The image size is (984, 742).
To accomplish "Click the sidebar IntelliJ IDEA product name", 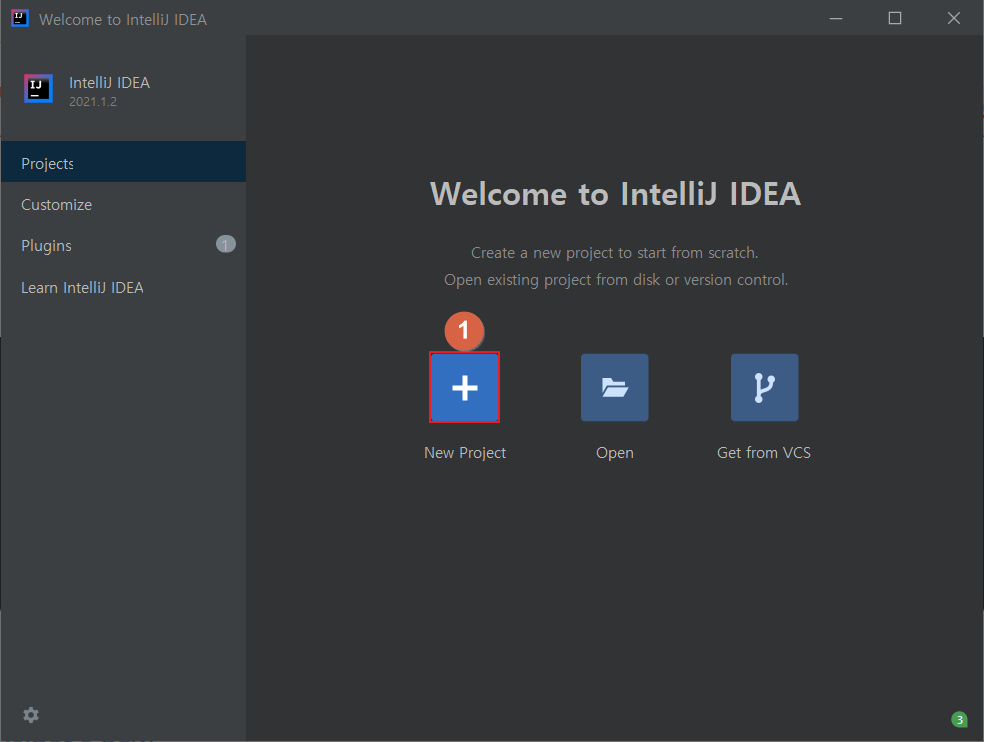I will click(x=109, y=83).
